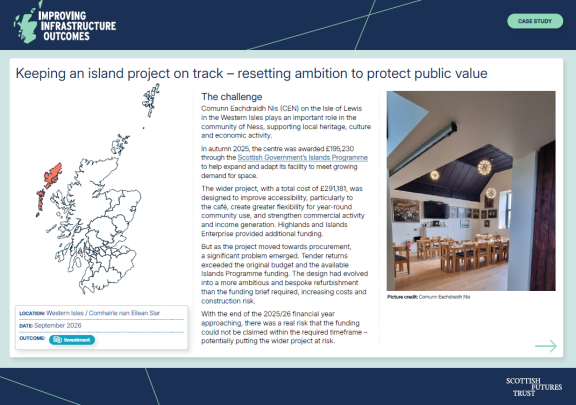Click the green Scotland map icon in header
This screenshot has height=405, width=576.
(26, 24)
